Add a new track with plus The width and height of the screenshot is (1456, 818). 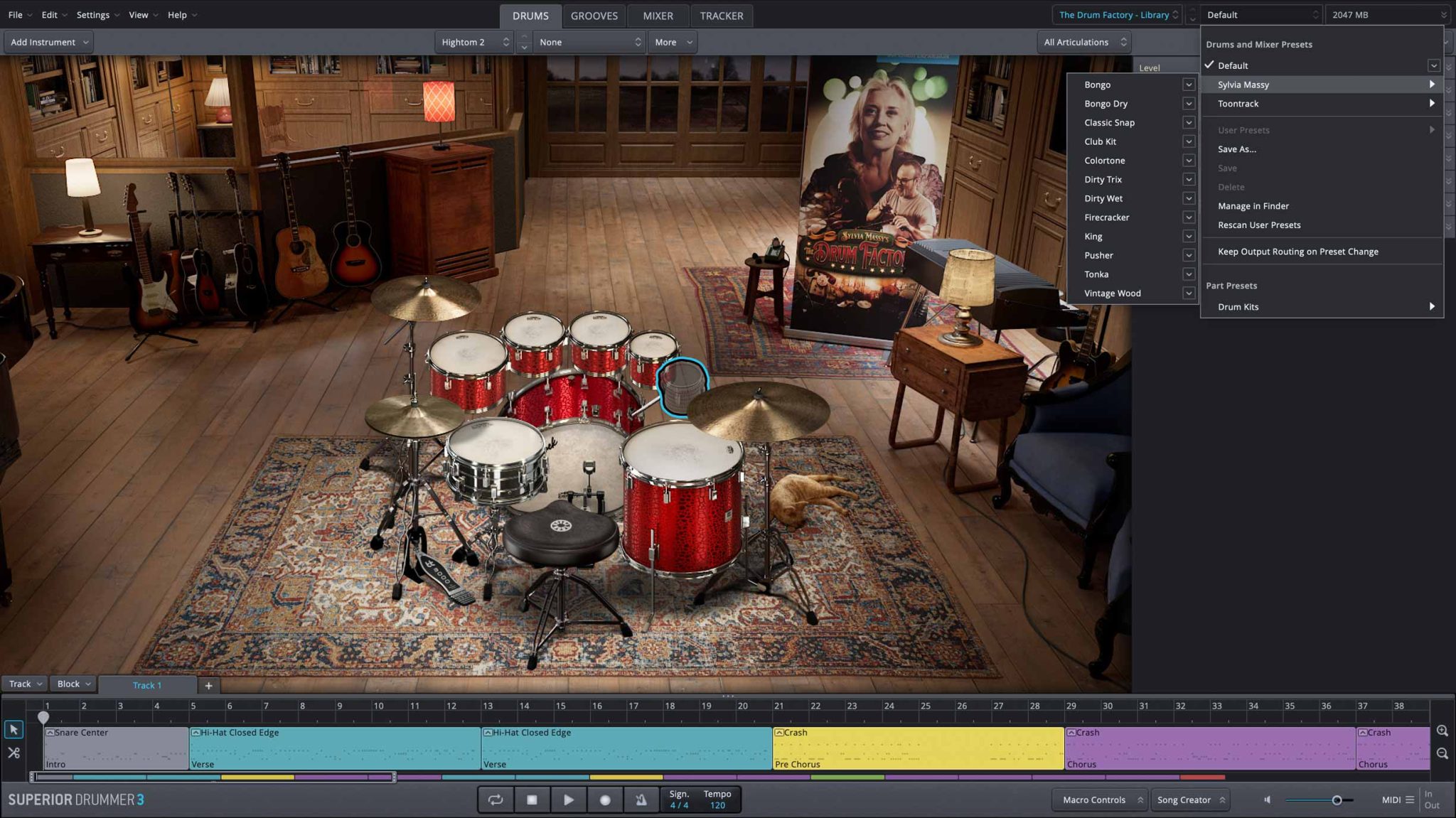(208, 685)
